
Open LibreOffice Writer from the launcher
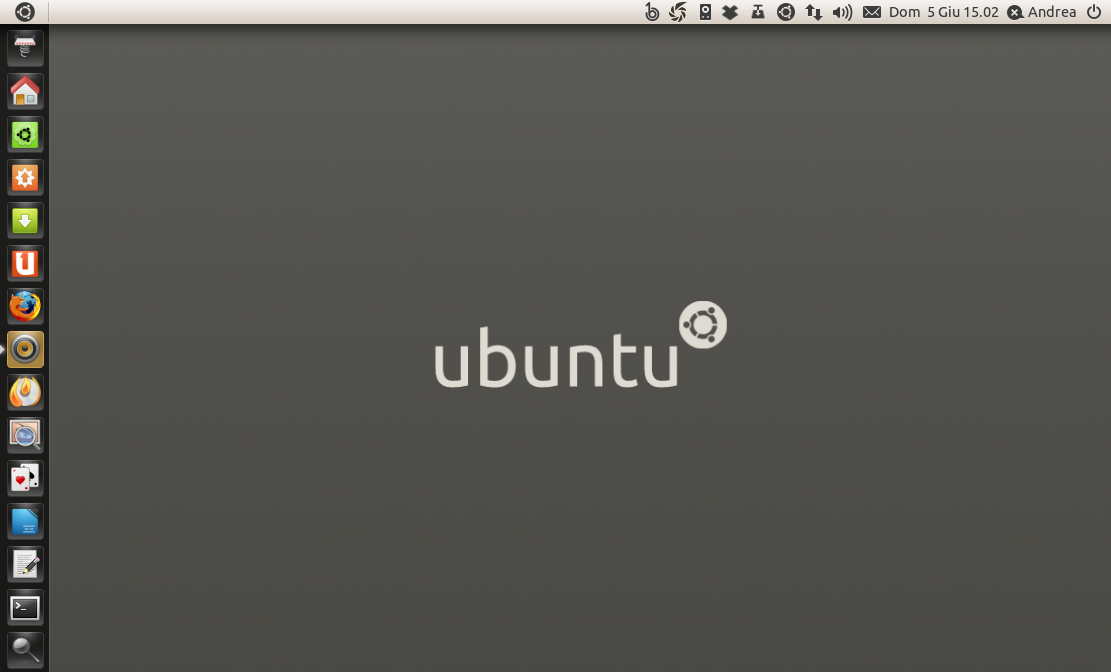coord(26,522)
